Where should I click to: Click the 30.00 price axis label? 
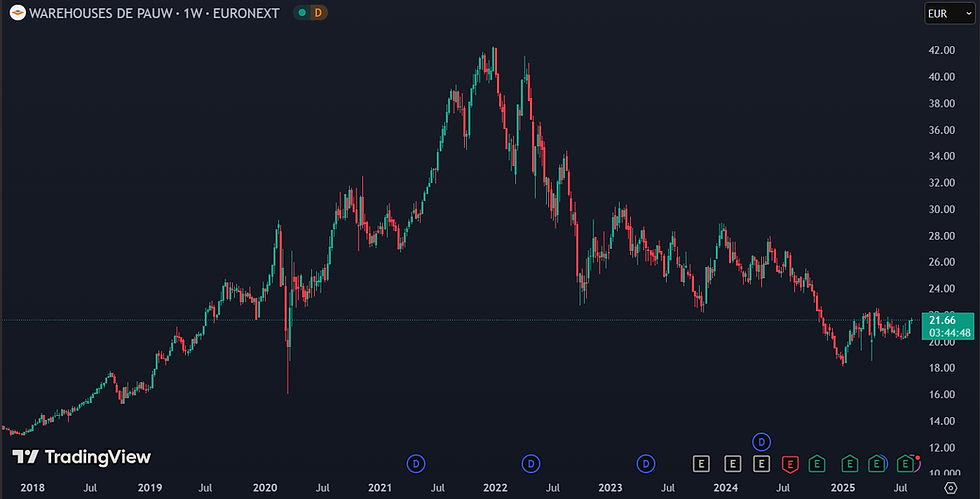pos(942,209)
